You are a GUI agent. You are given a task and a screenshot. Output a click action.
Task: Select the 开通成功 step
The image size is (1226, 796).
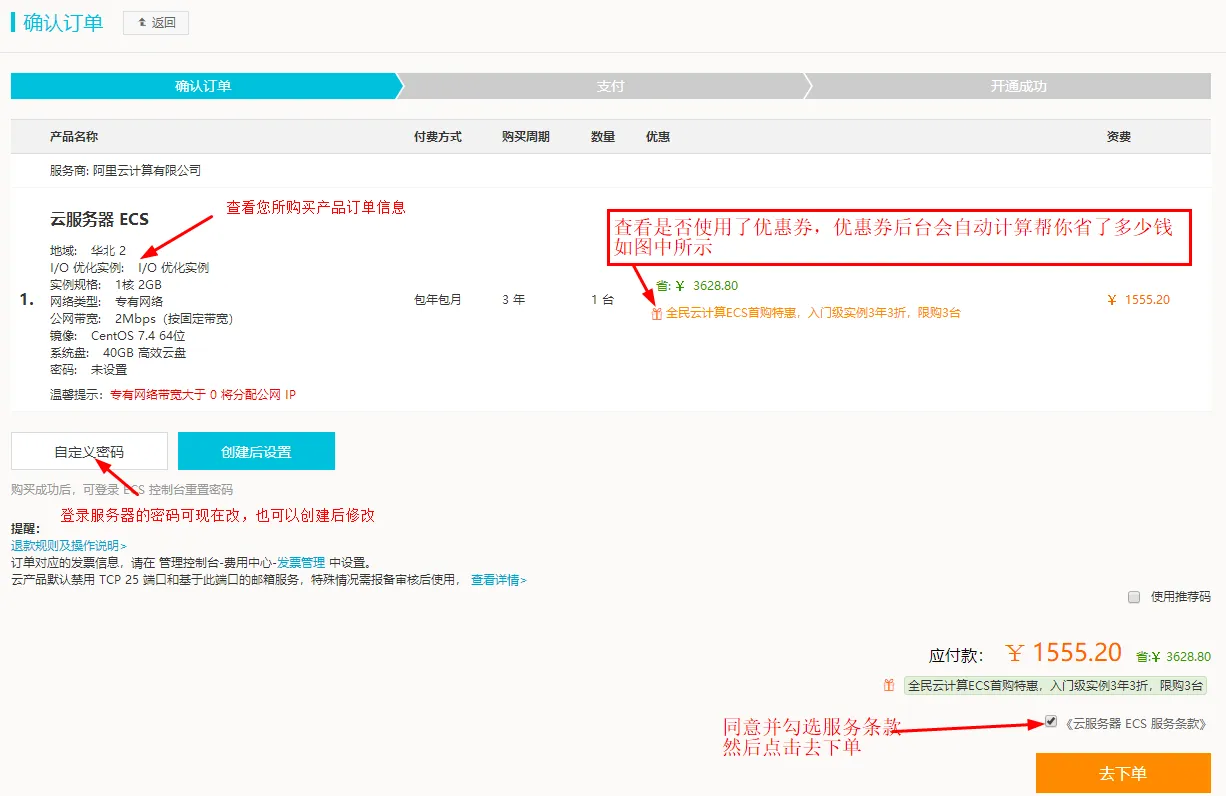pos(1018,87)
